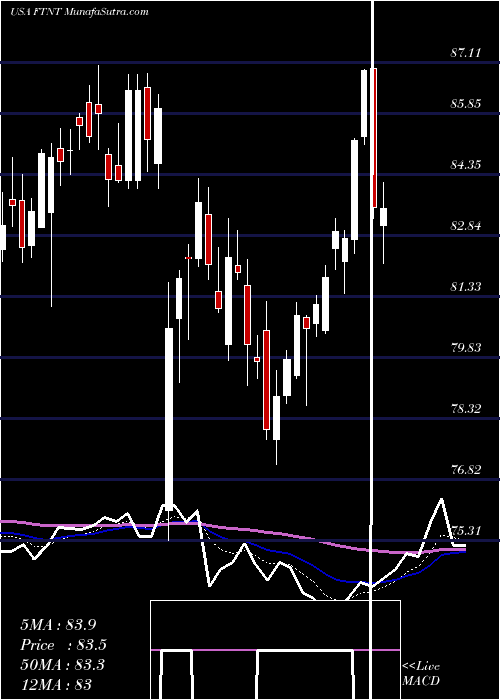
Task: Click the 87.11 price axis label
Action: click(466, 53)
